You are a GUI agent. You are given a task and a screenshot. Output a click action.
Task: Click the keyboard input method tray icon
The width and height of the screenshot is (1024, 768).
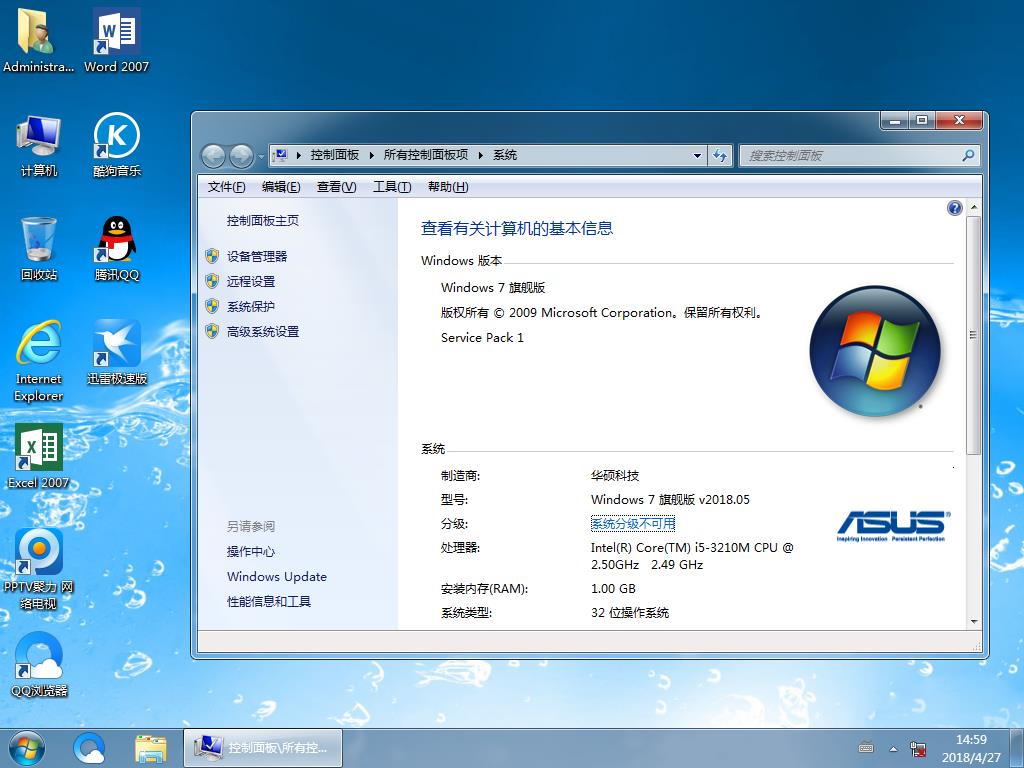coord(866,748)
